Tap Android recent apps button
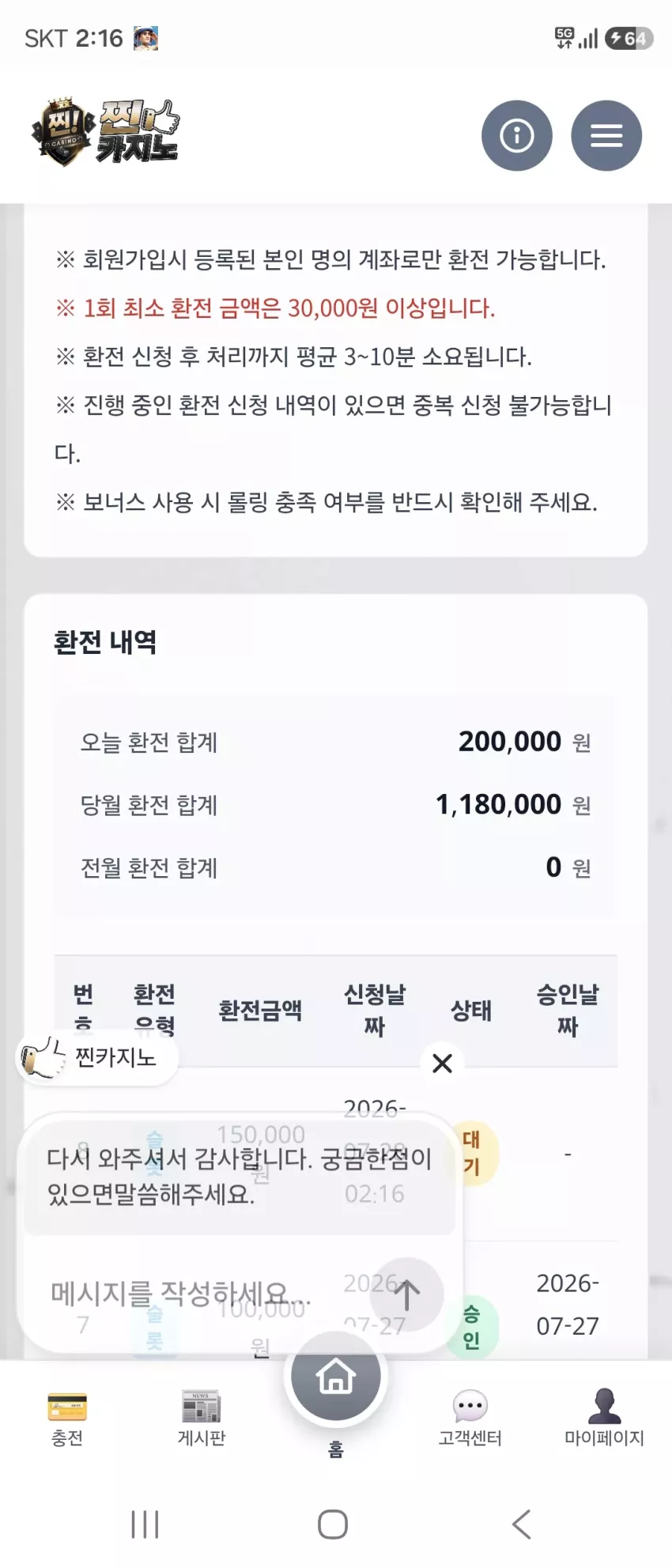 coord(145,1524)
